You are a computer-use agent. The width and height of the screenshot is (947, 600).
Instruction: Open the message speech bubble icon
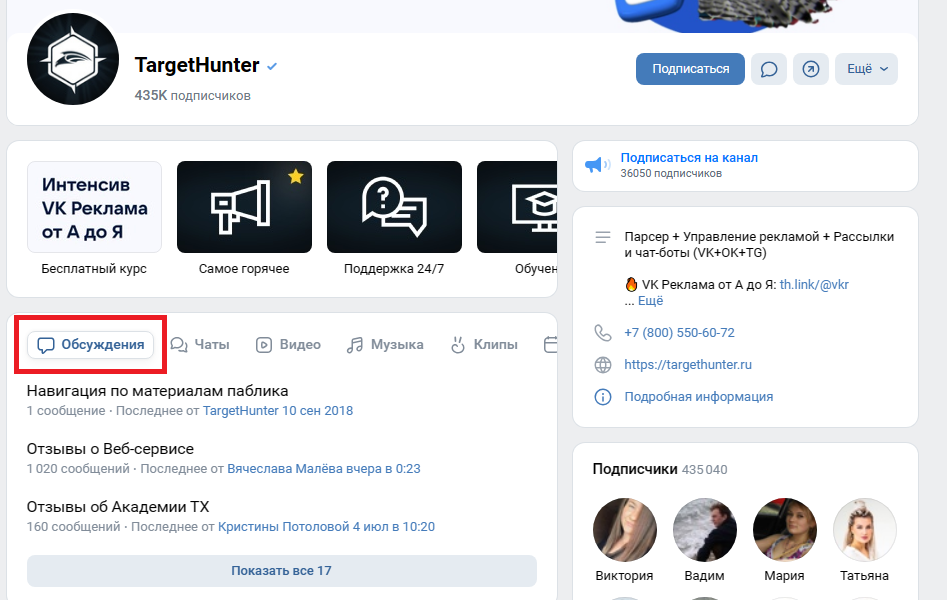(x=768, y=69)
